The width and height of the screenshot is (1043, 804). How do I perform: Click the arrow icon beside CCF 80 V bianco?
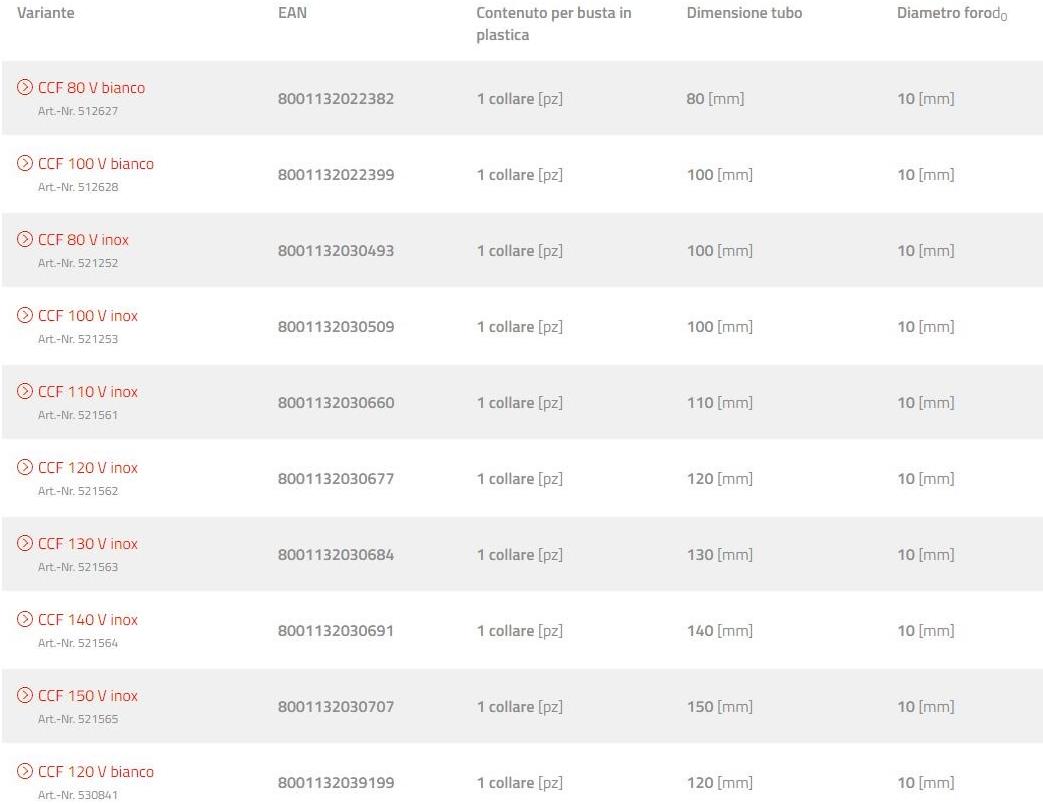(25, 88)
